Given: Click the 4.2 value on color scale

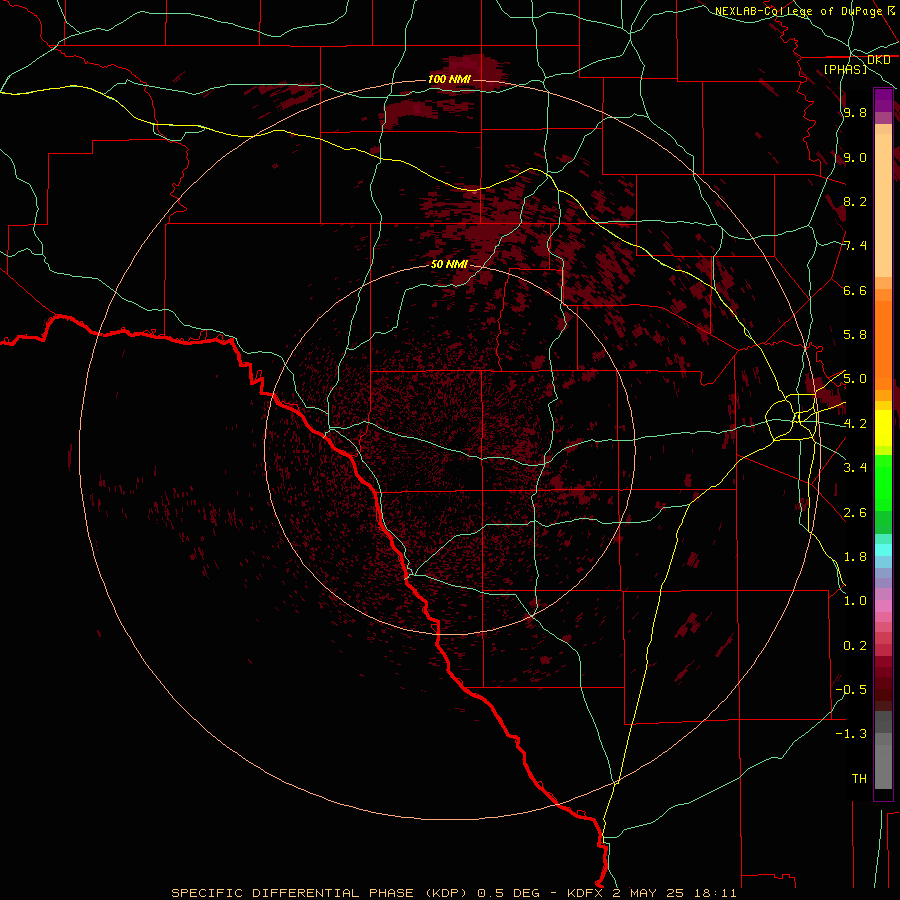Looking at the screenshot, I should click(x=855, y=424).
